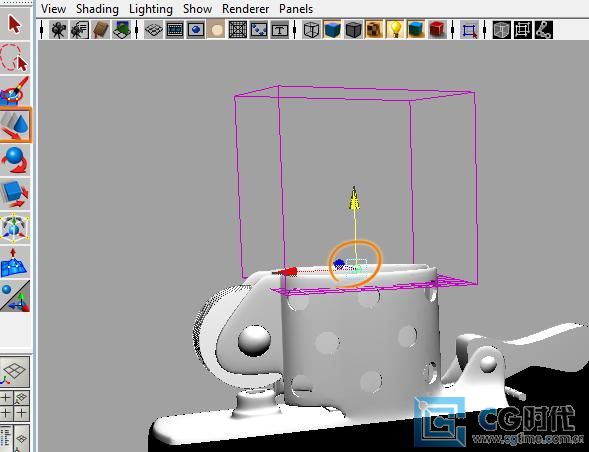Open the Panels menu
Viewport: 589px width, 452px height.
point(296,9)
